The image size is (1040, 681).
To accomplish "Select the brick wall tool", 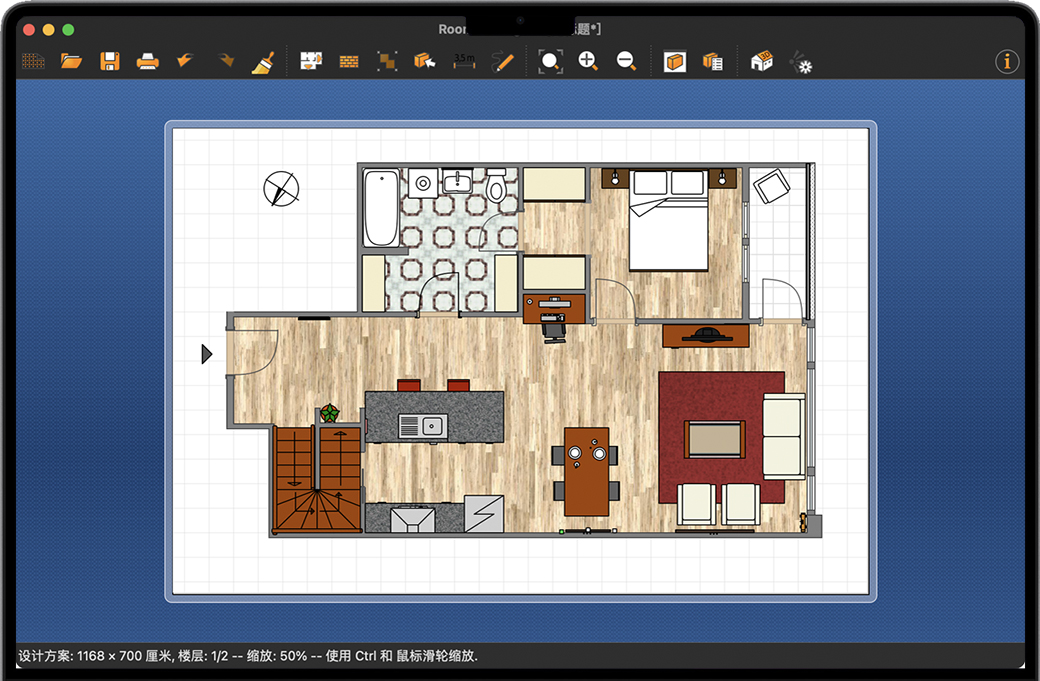I will click(349, 61).
